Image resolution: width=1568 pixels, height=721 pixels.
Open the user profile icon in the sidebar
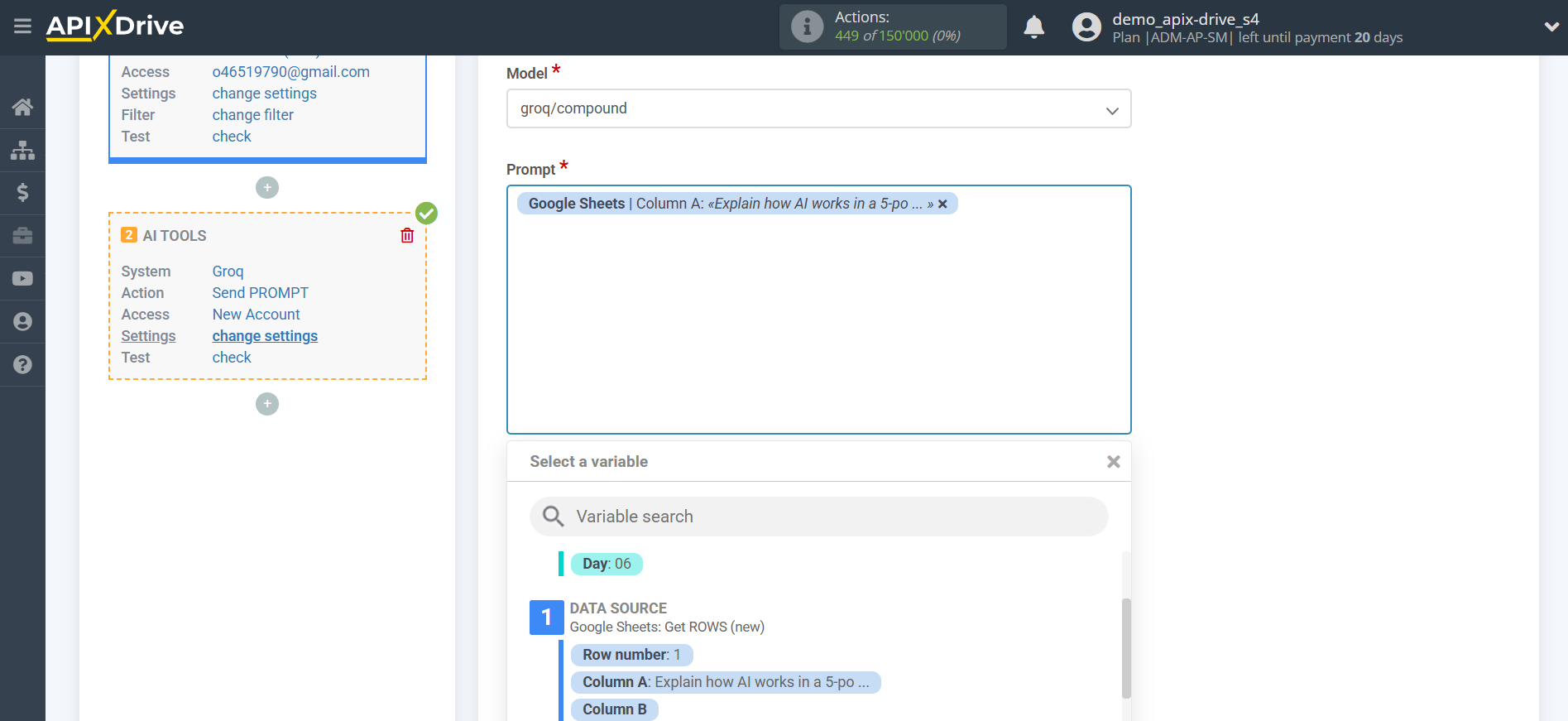click(x=22, y=322)
